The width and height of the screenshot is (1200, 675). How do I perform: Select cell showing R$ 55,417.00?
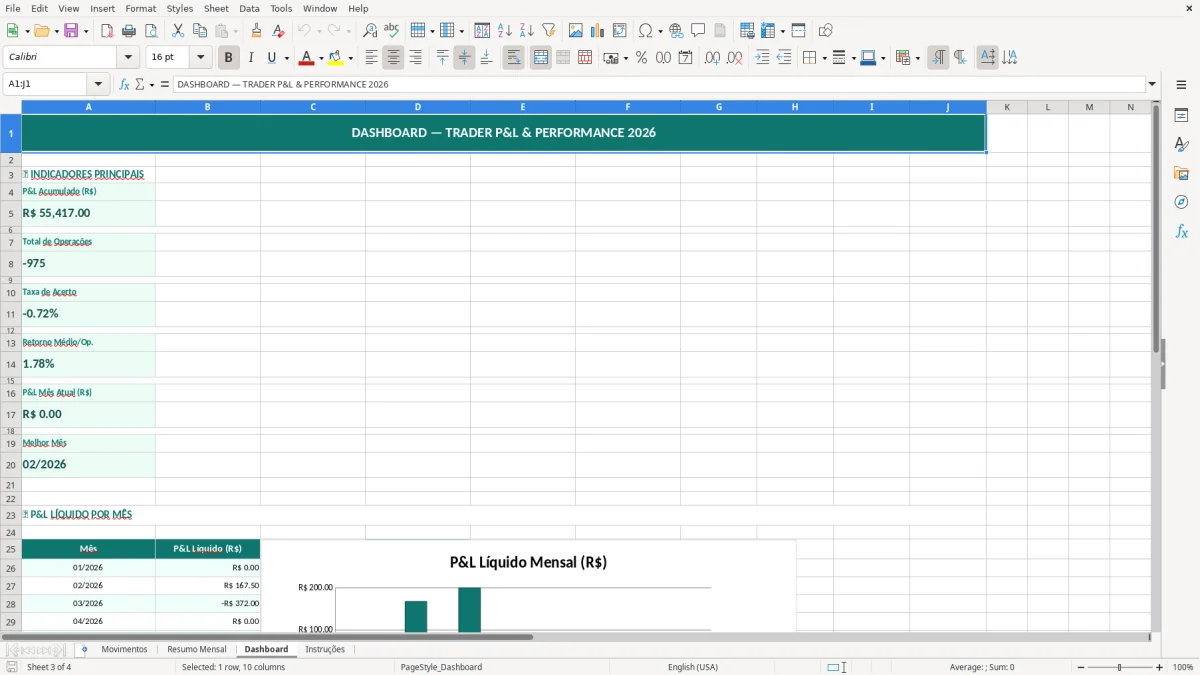pos(88,213)
